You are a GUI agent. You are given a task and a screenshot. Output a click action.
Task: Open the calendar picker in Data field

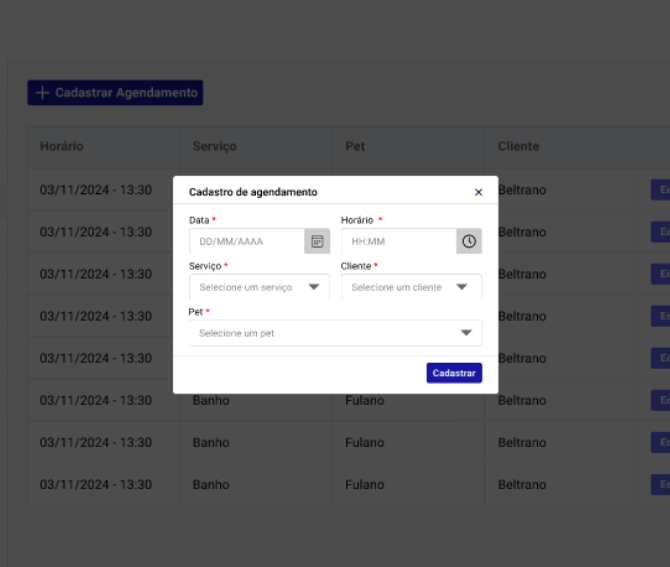tap(317, 241)
